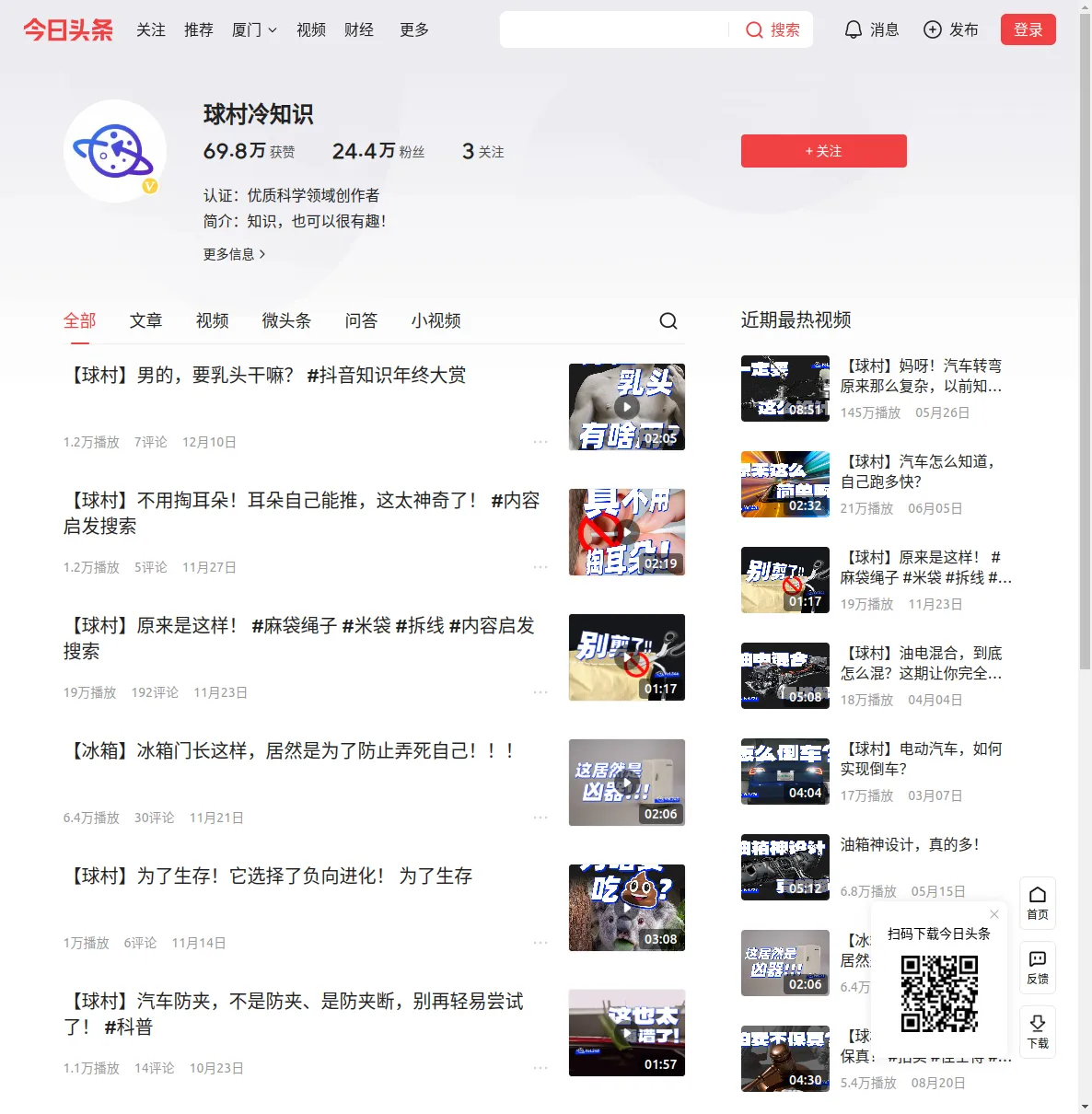Open the 今日头条 logo homepage
1092x1114 pixels.
coord(68,29)
